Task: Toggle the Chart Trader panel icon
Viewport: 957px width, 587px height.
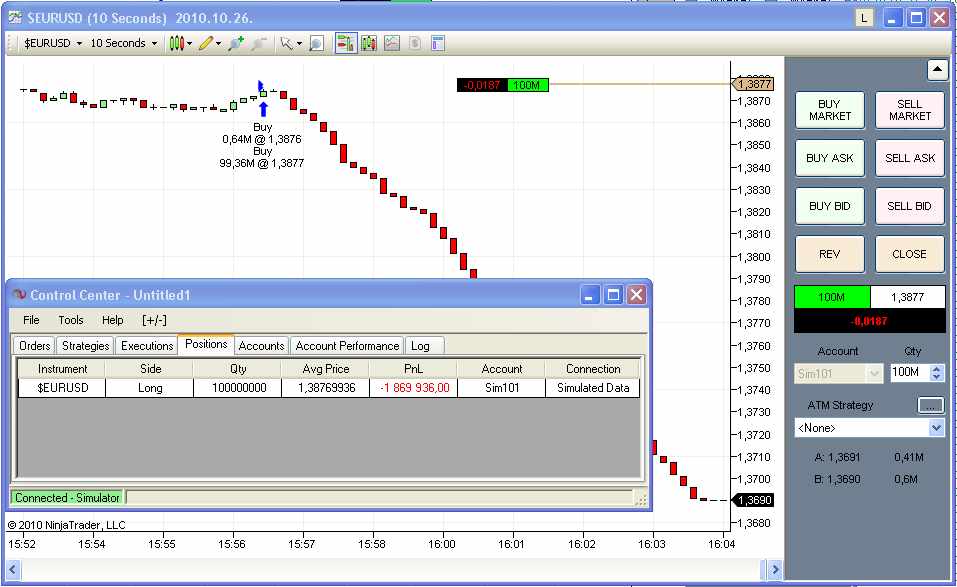Action: (345, 43)
